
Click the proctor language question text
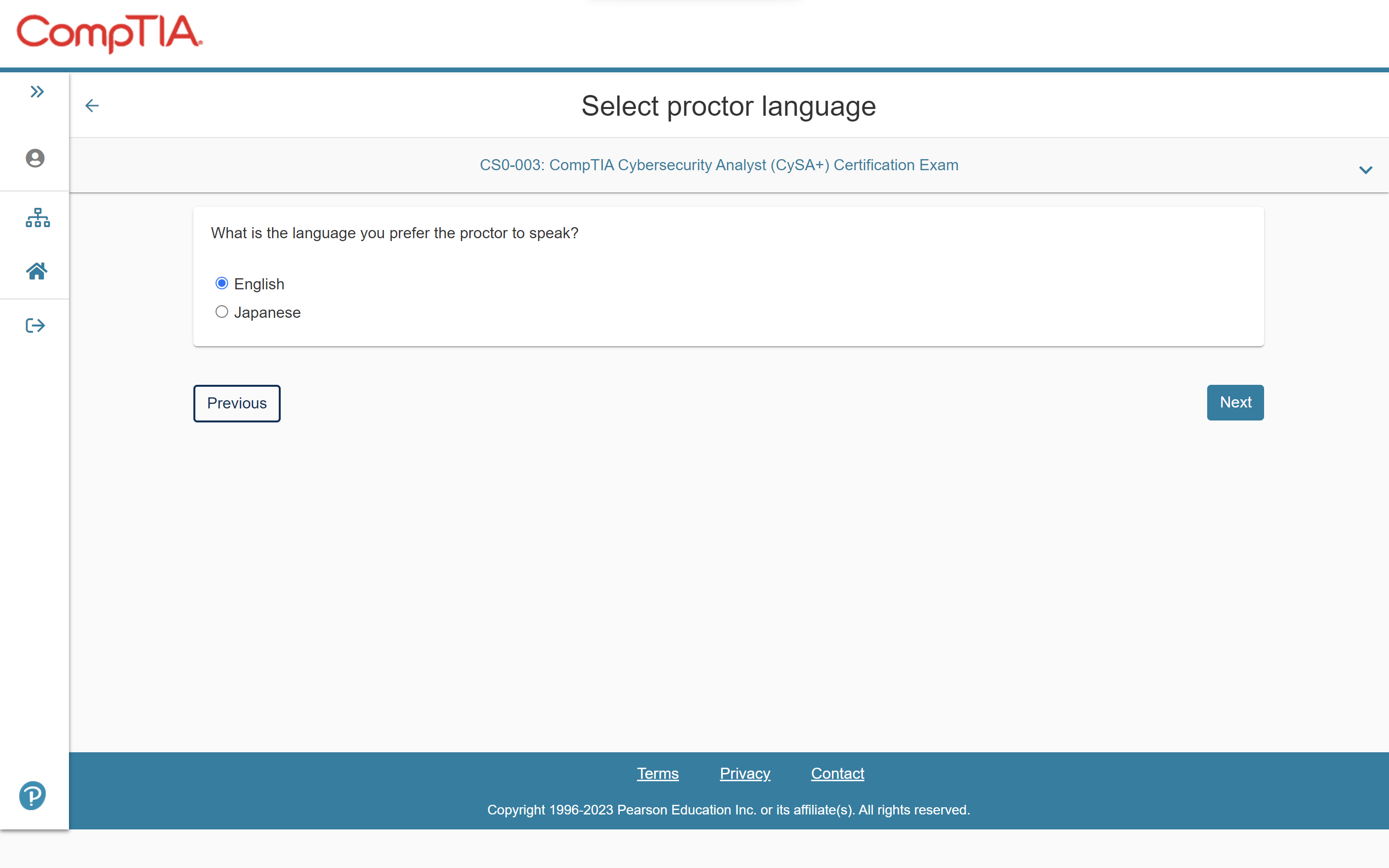click(395, 233)
